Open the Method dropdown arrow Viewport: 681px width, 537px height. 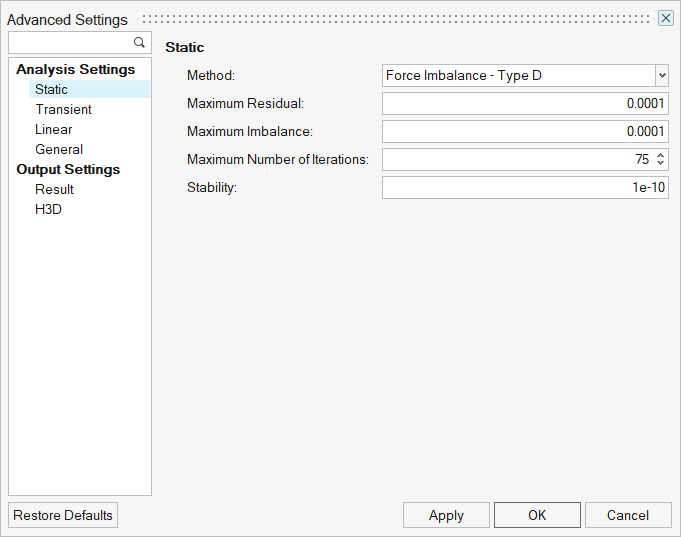click(x=661, y=76)
